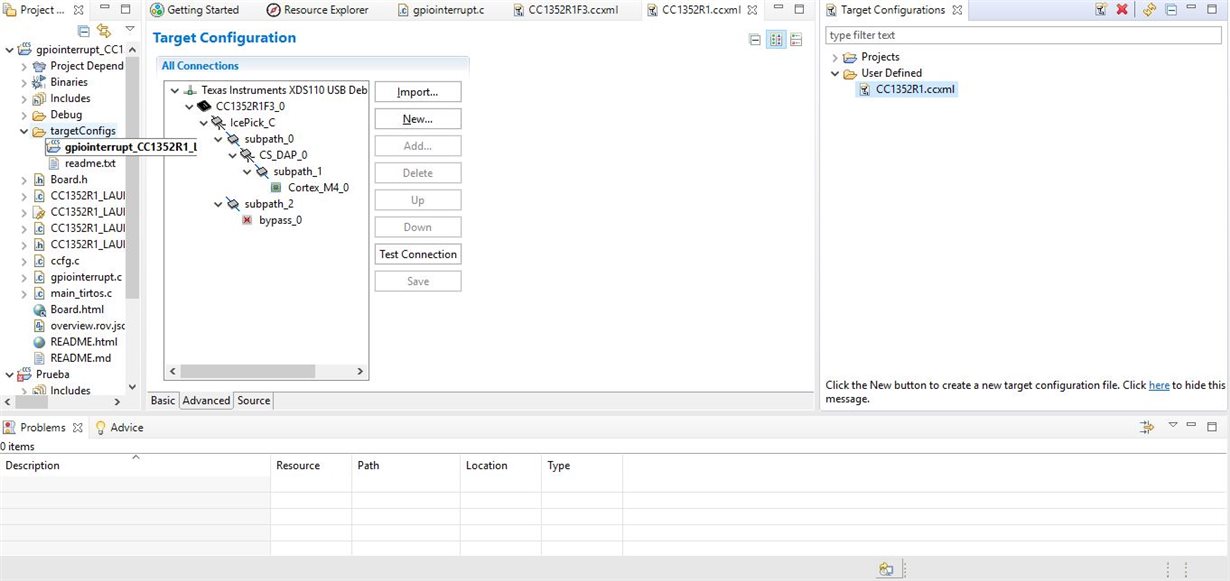This screenshot has height=581, width=1230.
Task: Select CS_DAP_0 node icon
Action: coord(247,155)
